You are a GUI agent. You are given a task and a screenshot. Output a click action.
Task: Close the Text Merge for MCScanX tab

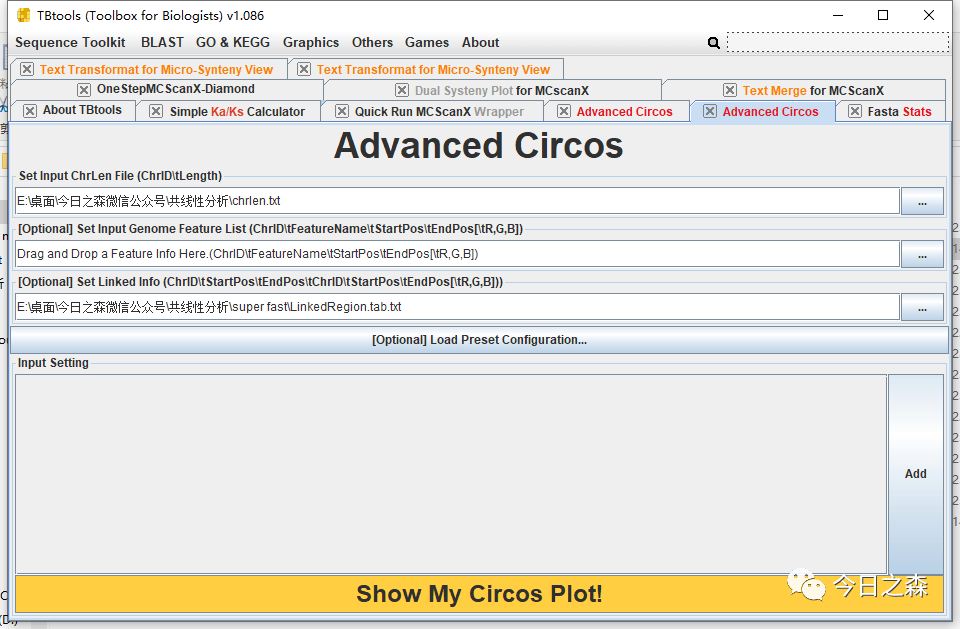730,90
